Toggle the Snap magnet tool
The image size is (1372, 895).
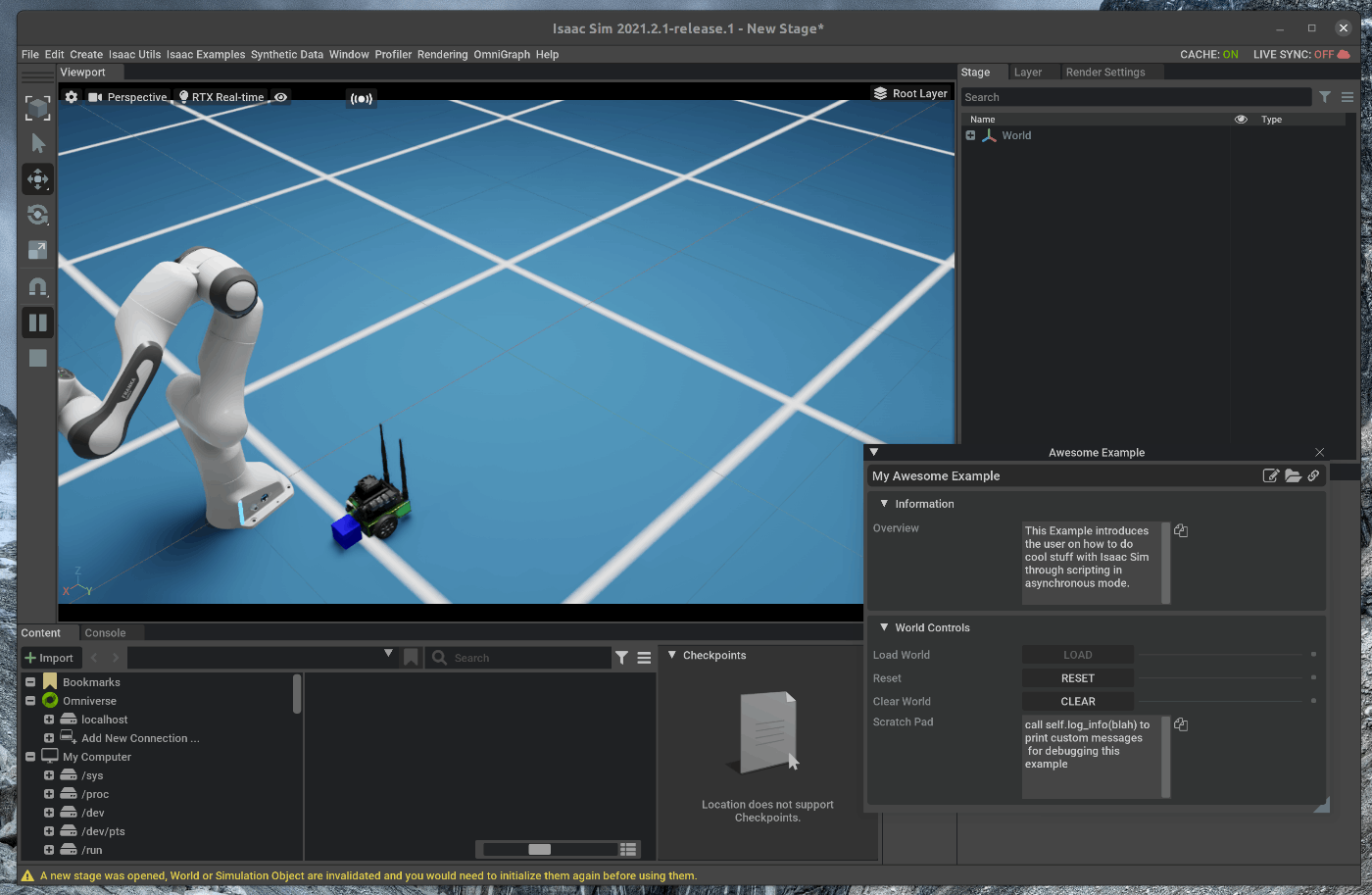(x=37, y=287)
